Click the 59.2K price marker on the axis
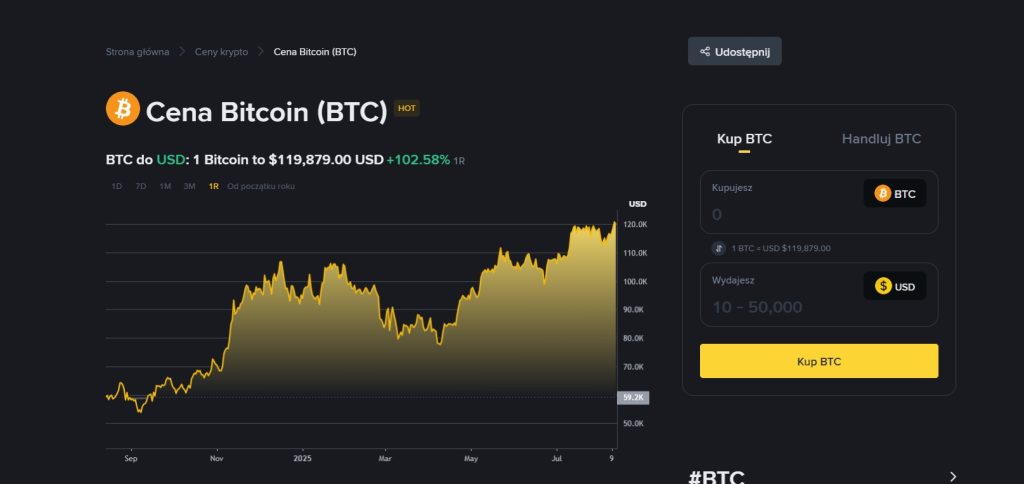Viewport: 1024px width, 484px height. coord(633,397)
